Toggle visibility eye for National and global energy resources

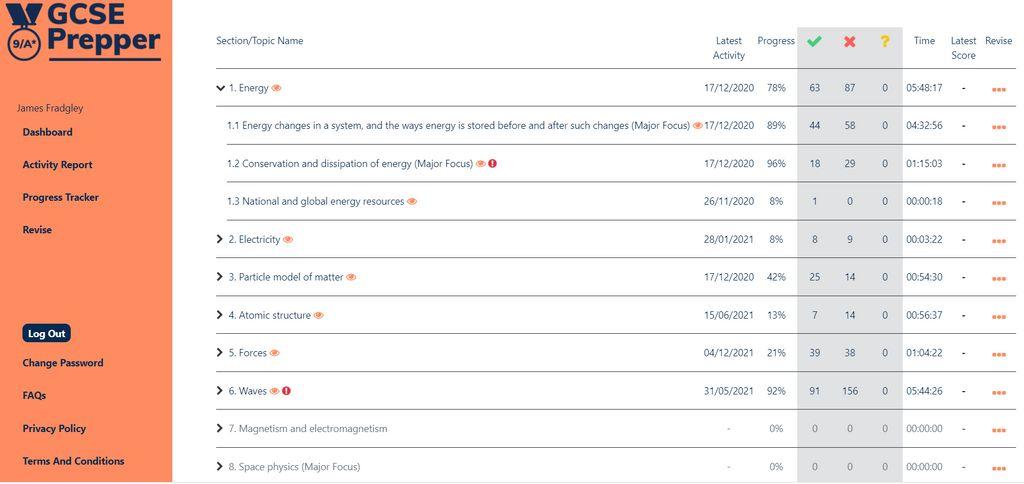pyautogui.click(x=411, y=201)
